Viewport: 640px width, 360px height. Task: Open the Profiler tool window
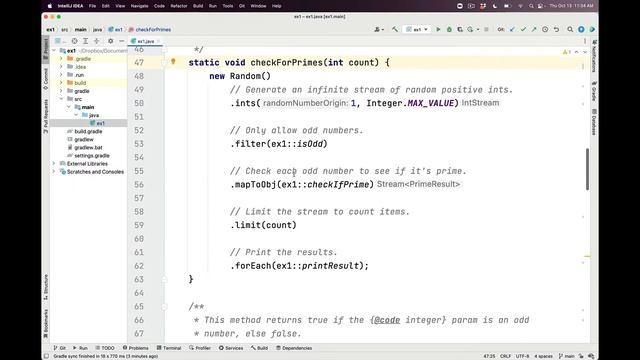click(200, 348)
